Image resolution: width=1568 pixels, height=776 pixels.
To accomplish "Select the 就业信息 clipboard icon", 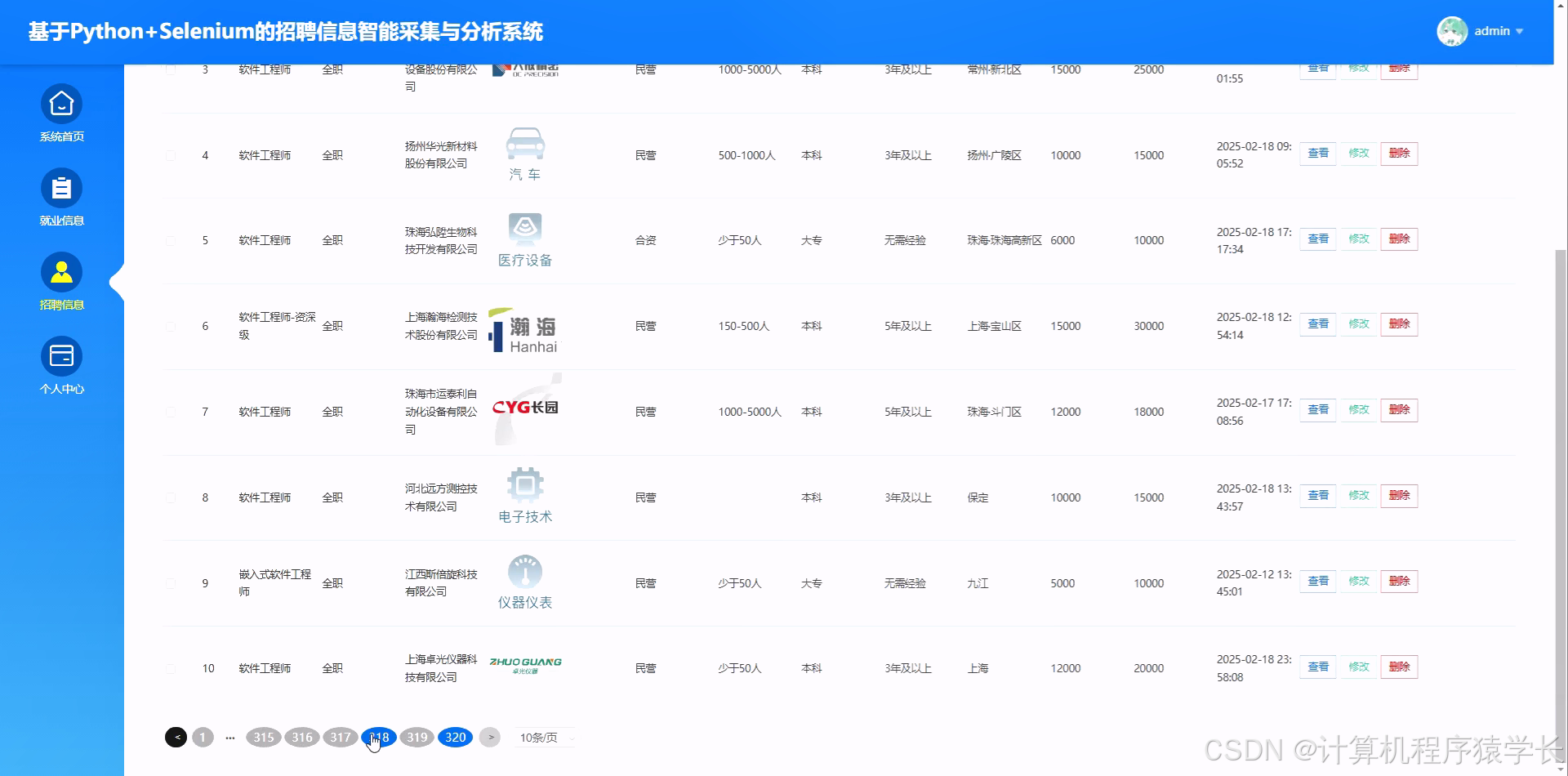I will coord(61,189).
